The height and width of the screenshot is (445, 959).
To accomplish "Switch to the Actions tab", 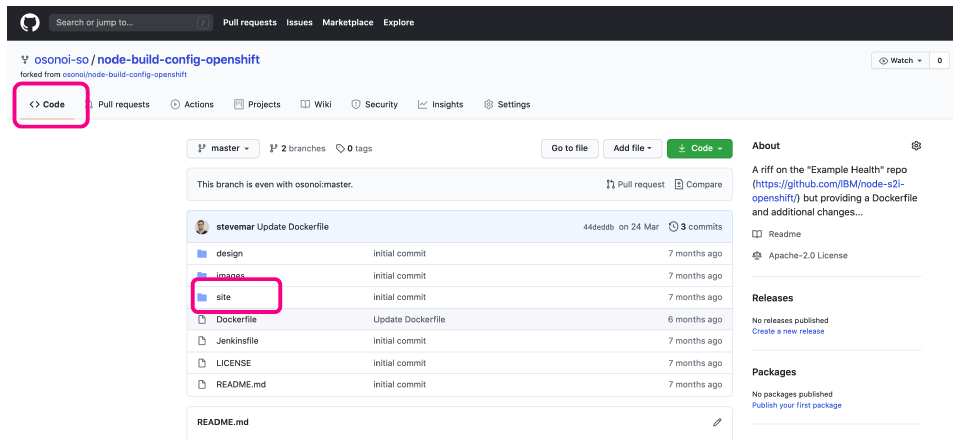I will (192, 105).
